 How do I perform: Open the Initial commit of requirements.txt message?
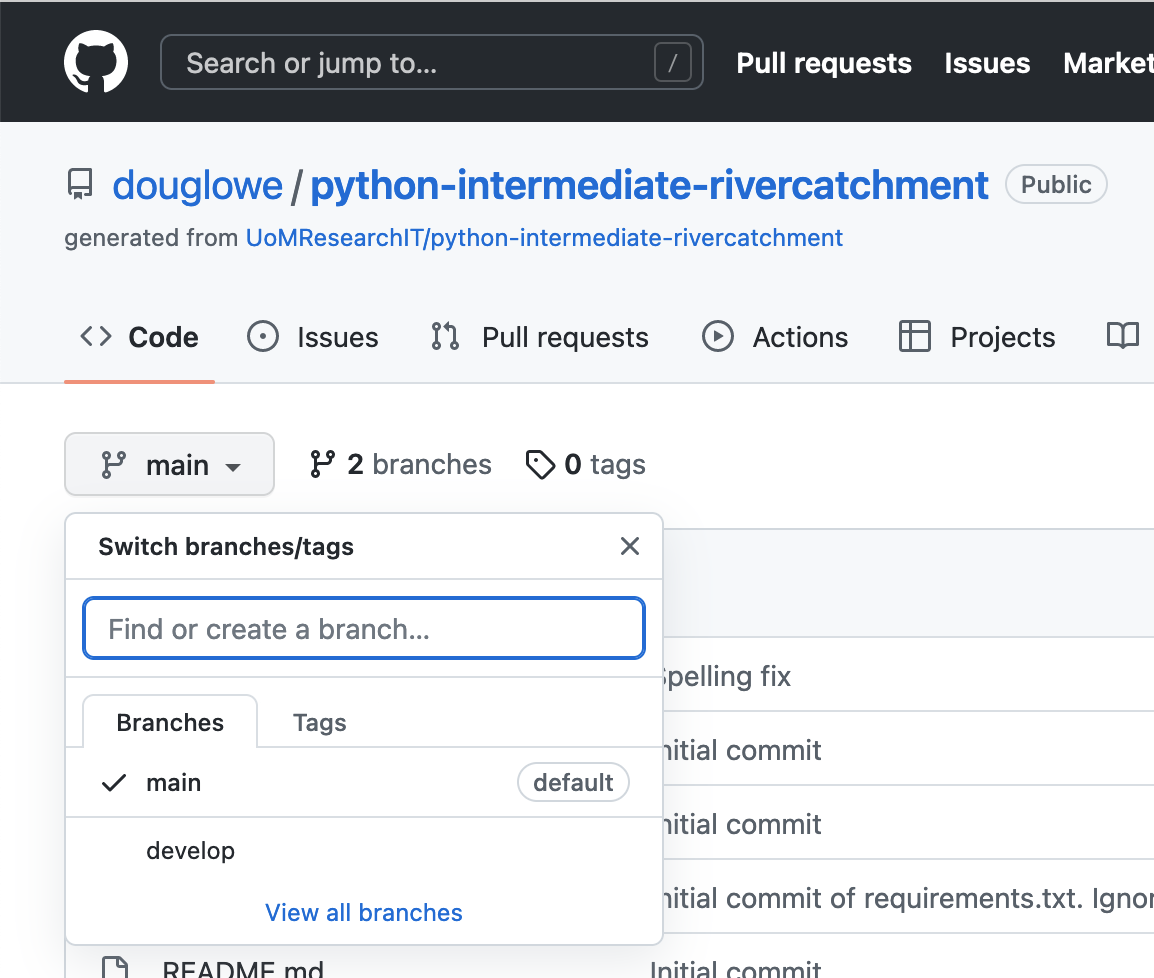tap(908, 899)
